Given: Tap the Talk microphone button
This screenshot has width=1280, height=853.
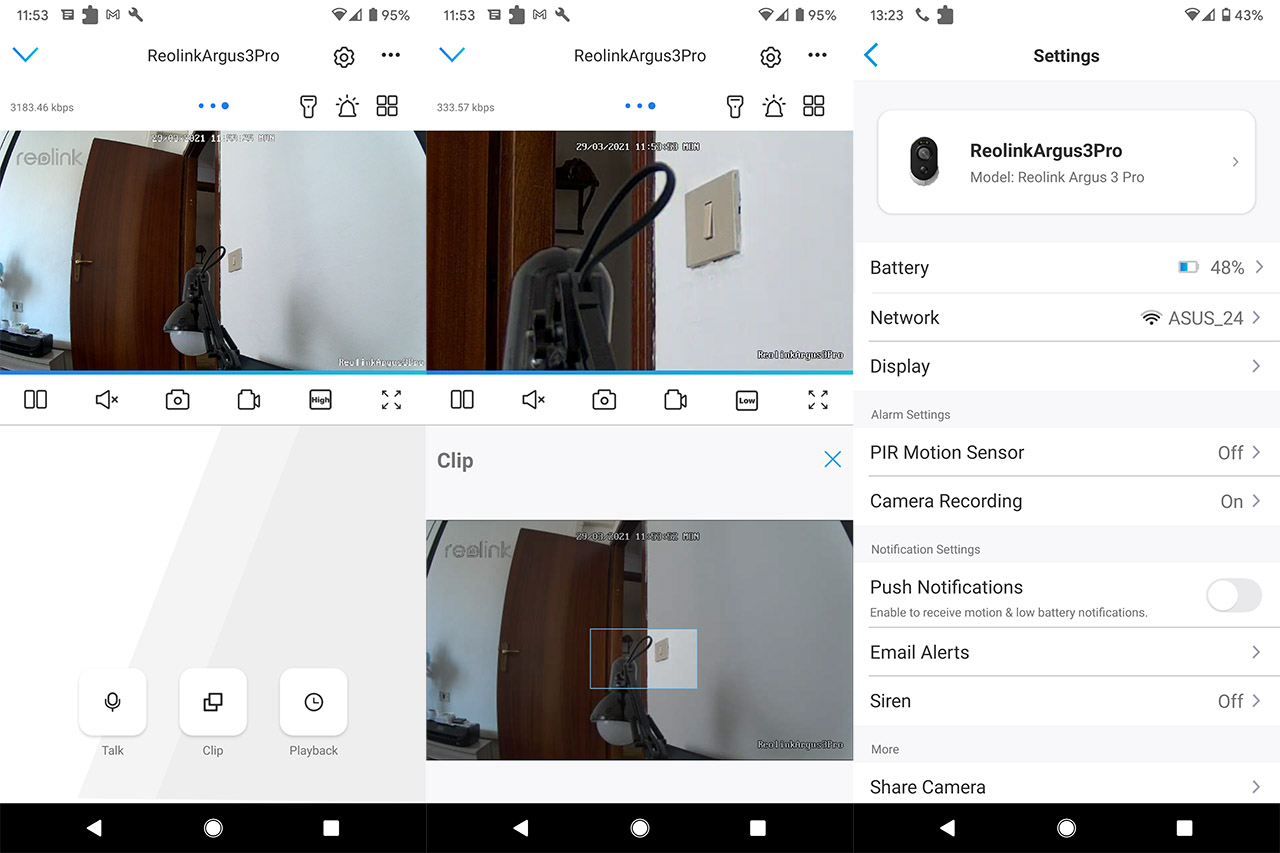Looking at the screenshot, I should coord(113,702).
